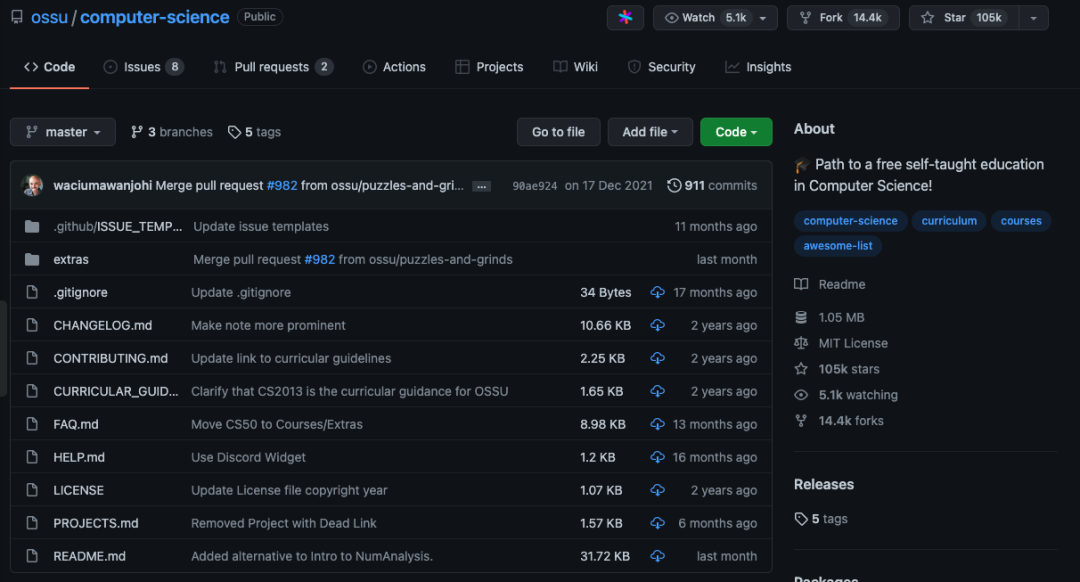The width and height of the screenshot is (1080, 582).
Task: Open pull request #982 in commit header
Action: [x=282, y=185]
